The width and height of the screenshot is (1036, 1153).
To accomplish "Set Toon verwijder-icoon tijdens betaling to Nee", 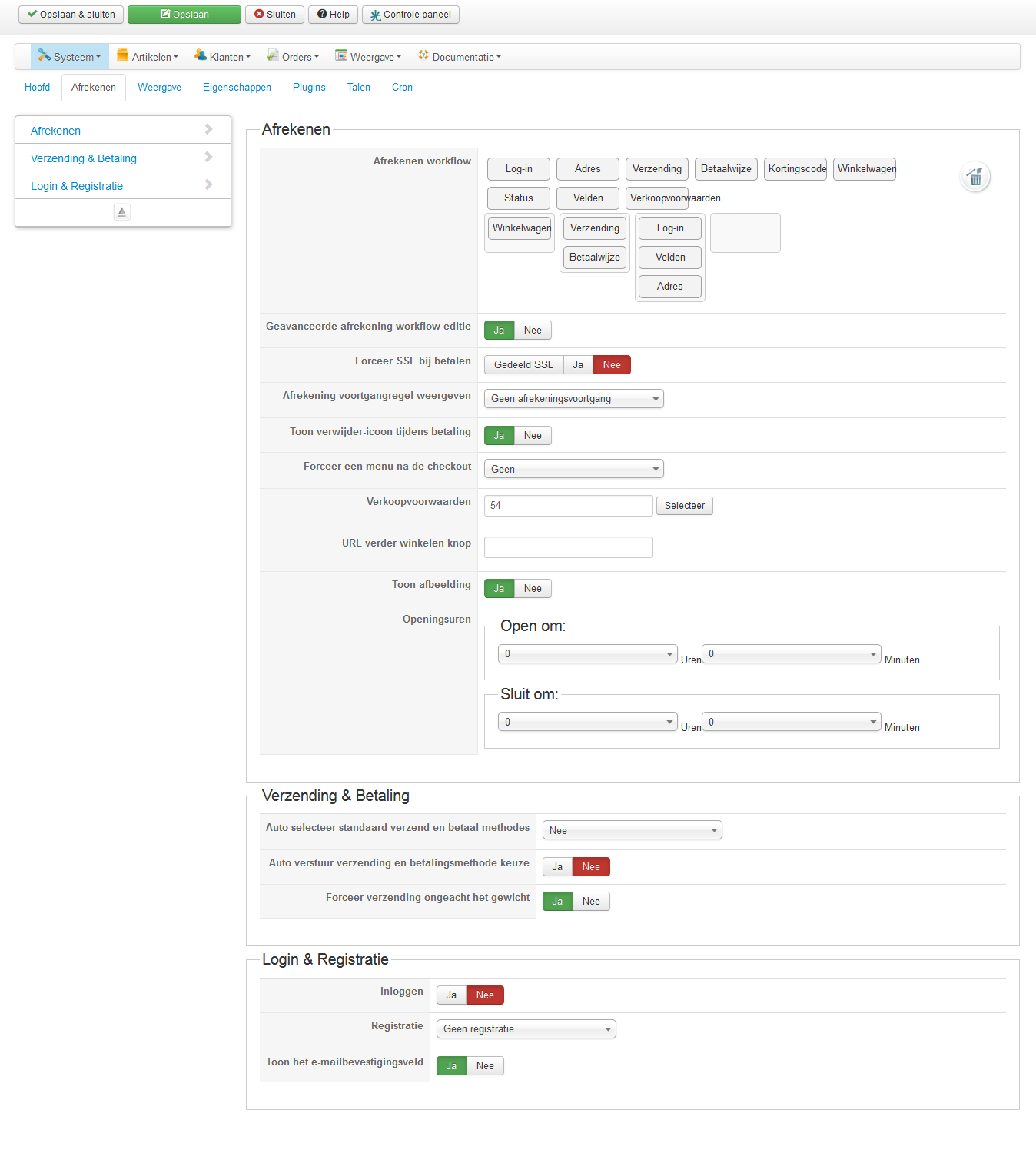I will coord(533,436).
